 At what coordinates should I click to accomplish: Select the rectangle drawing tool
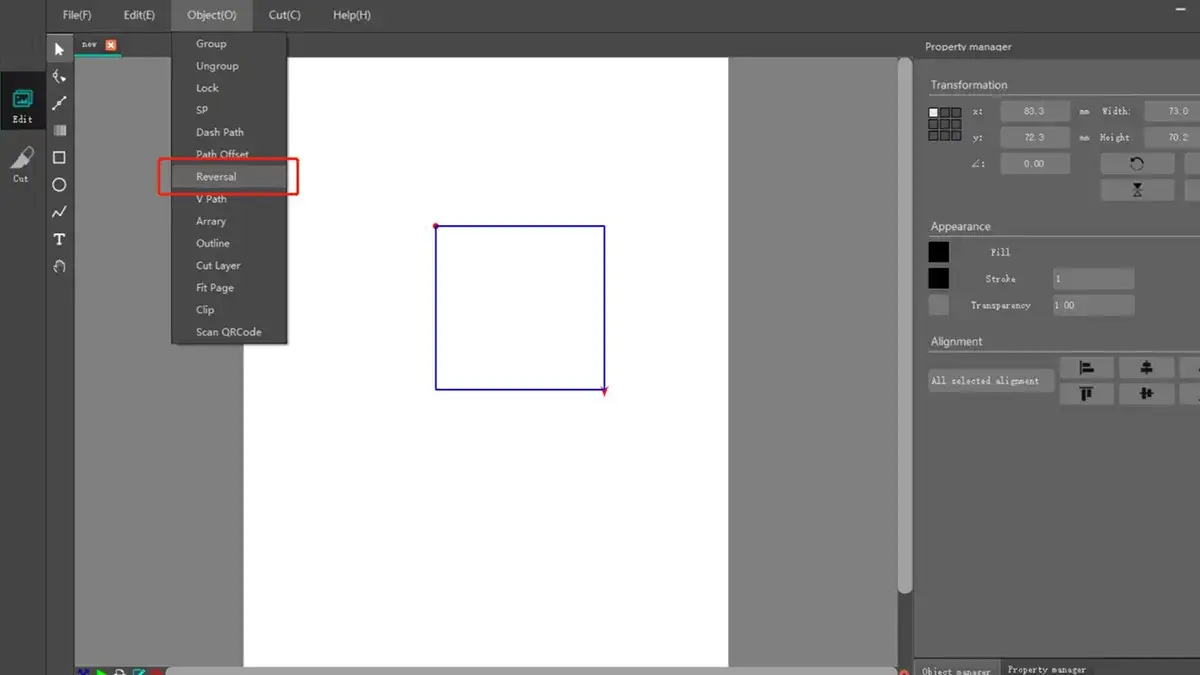point(59,157)
